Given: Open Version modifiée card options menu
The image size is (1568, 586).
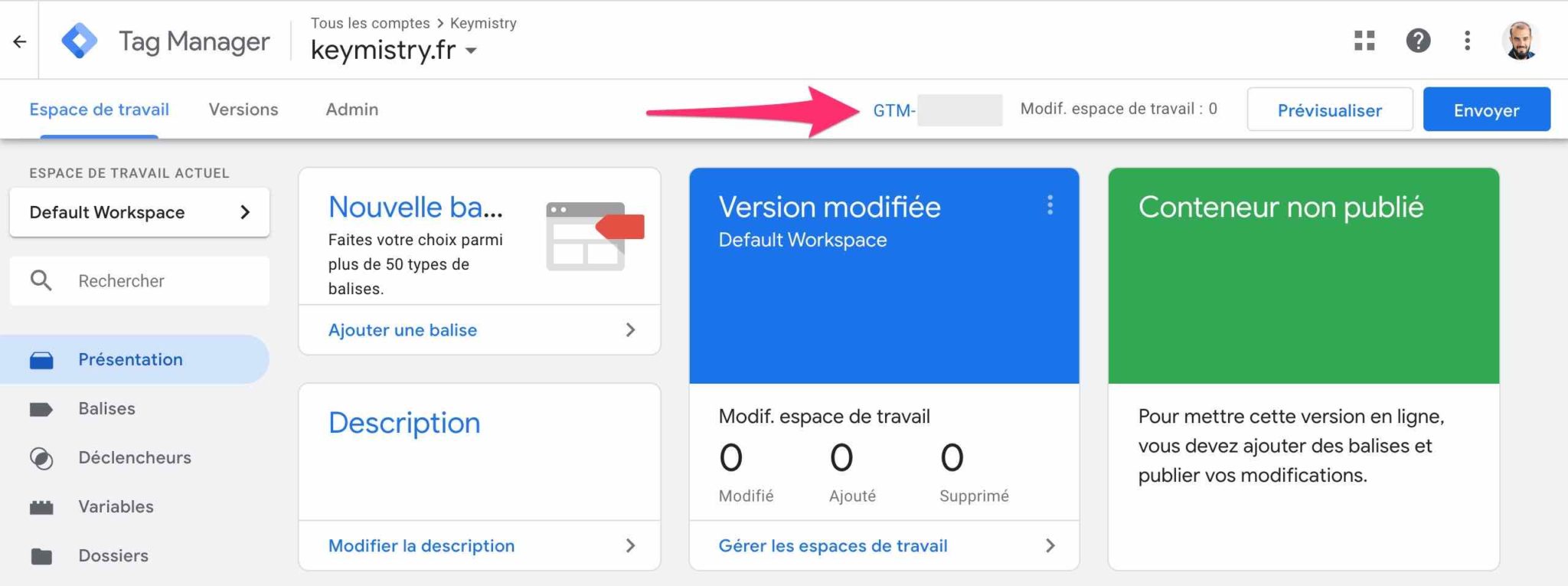Looking at the screenshot, I should coord(1050,205).
